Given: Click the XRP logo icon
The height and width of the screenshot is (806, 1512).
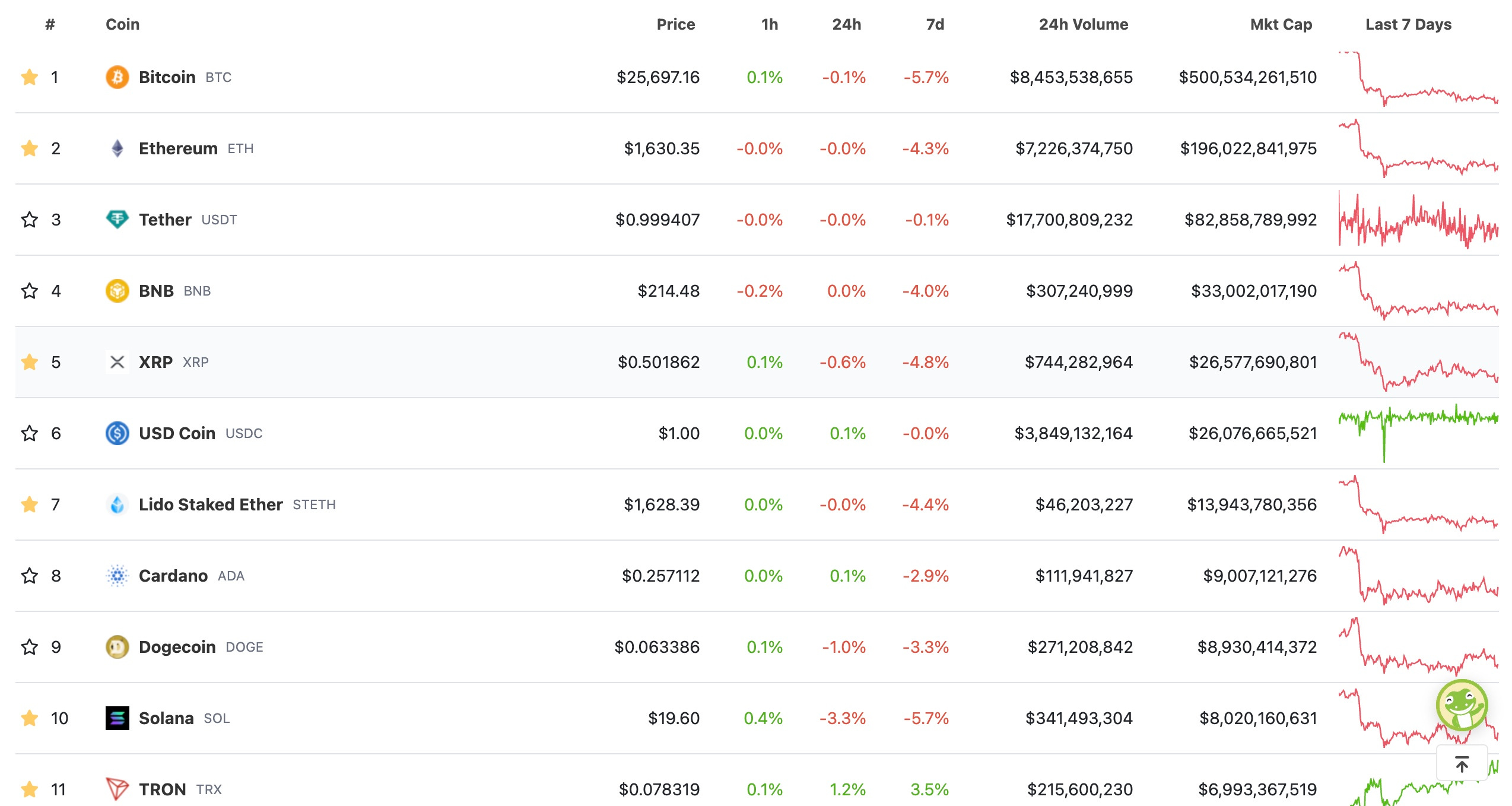Looking at the screenshot, I should tap(117, 362).
